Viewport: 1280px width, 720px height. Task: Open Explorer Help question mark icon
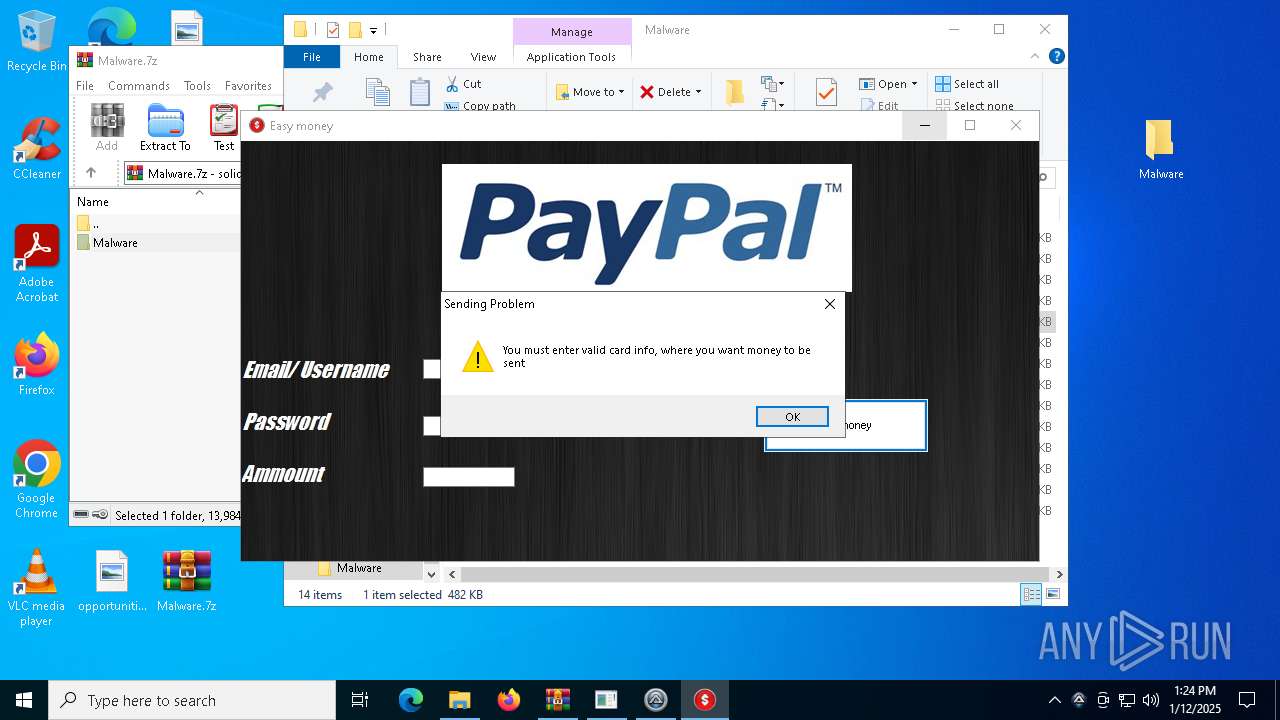[x=1056, y=57]
